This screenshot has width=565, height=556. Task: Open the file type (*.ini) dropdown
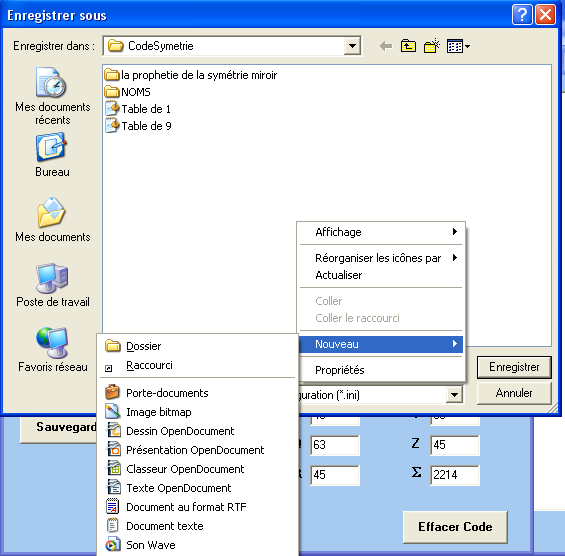click(454, 395)
